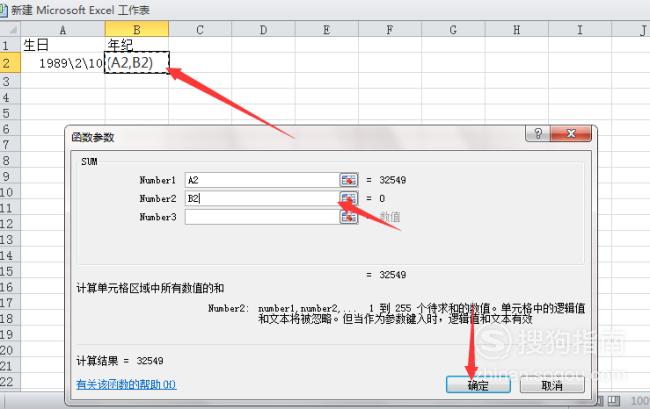Click cell B2 showing (A2,B2)

(x=137, y=63)
